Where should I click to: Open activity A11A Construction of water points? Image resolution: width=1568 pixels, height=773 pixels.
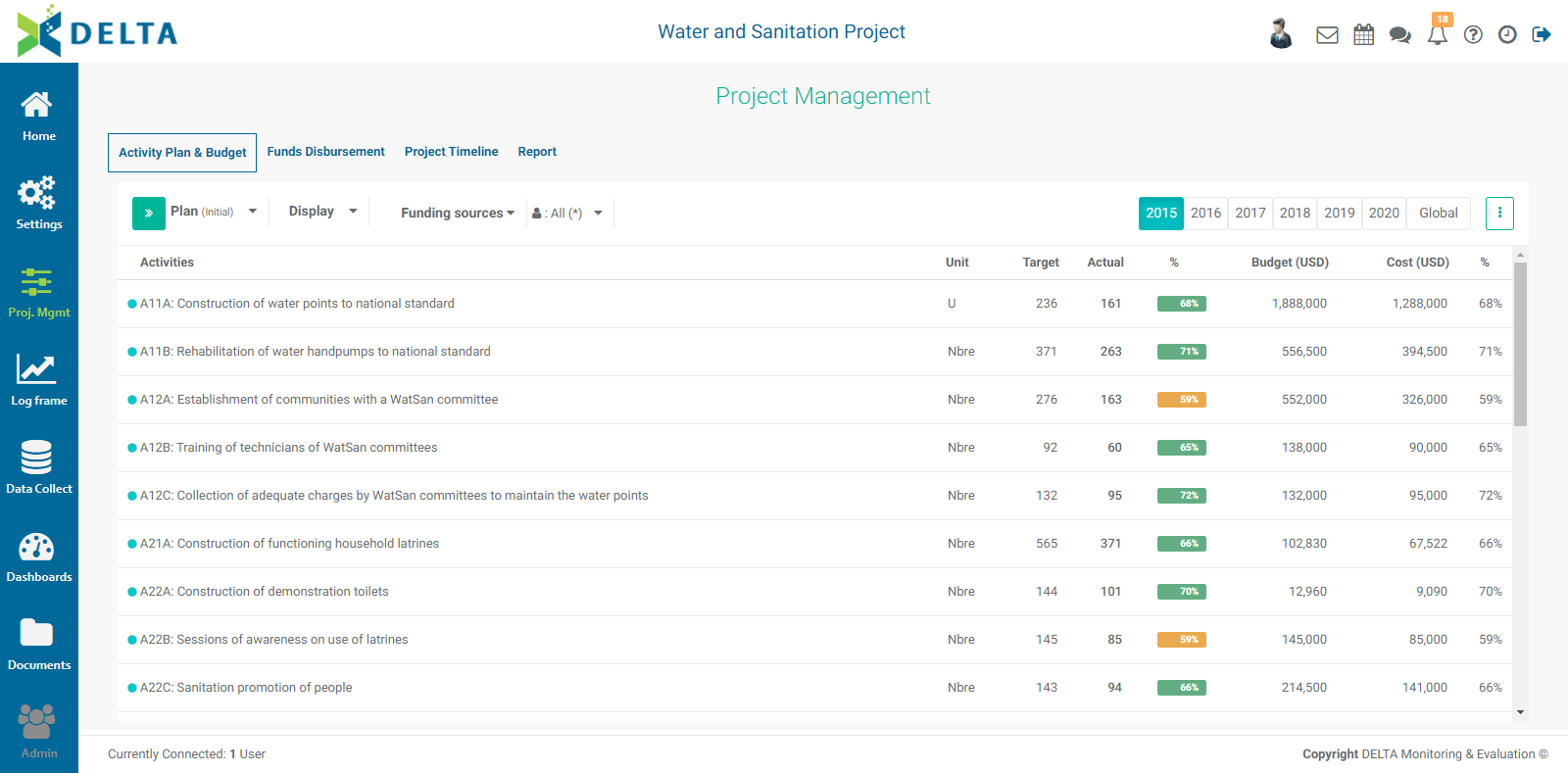click(297, 304)
